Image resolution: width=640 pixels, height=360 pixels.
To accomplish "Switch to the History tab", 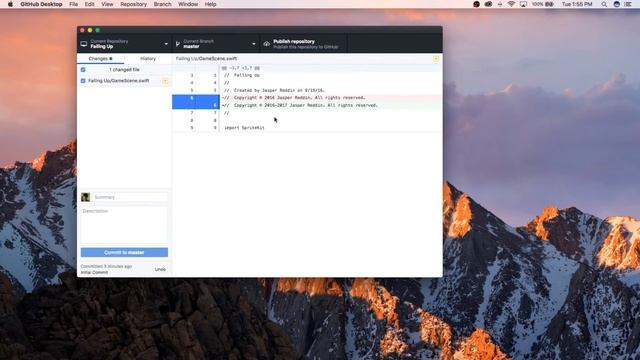I will tap(148, 59).
